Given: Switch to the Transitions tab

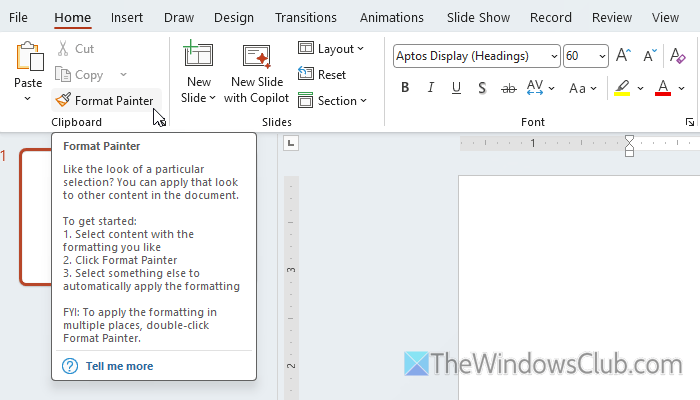Looking at the screenshot, I should 306,17.
